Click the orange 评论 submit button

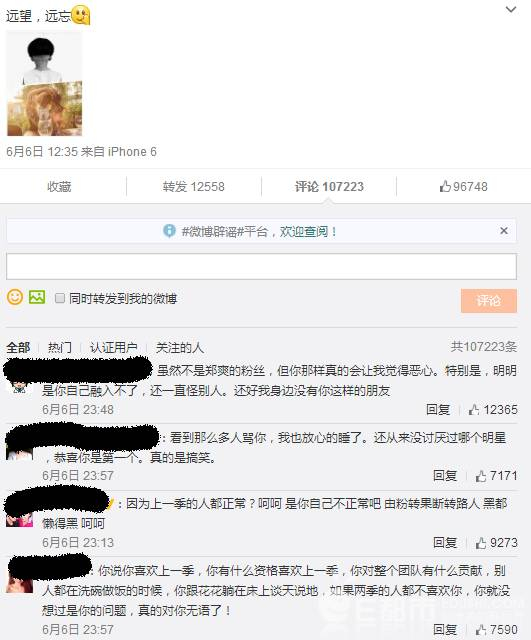tap(489, 301)
